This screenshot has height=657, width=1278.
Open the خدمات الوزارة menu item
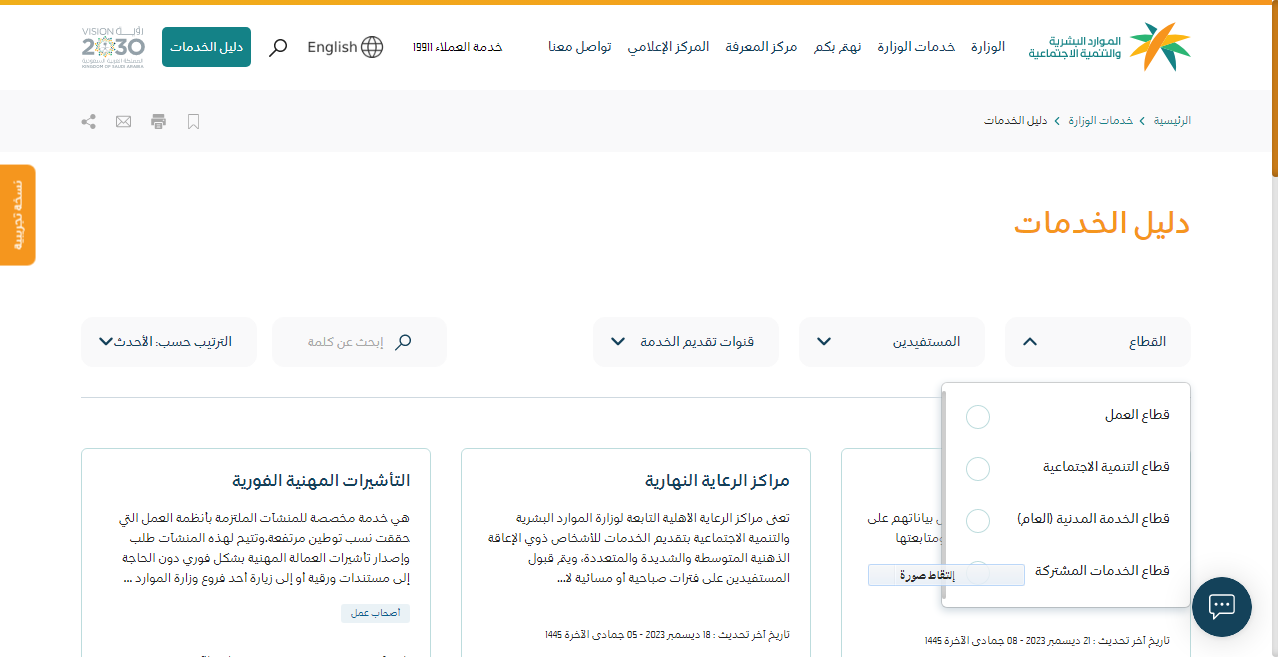pos(916,47)
